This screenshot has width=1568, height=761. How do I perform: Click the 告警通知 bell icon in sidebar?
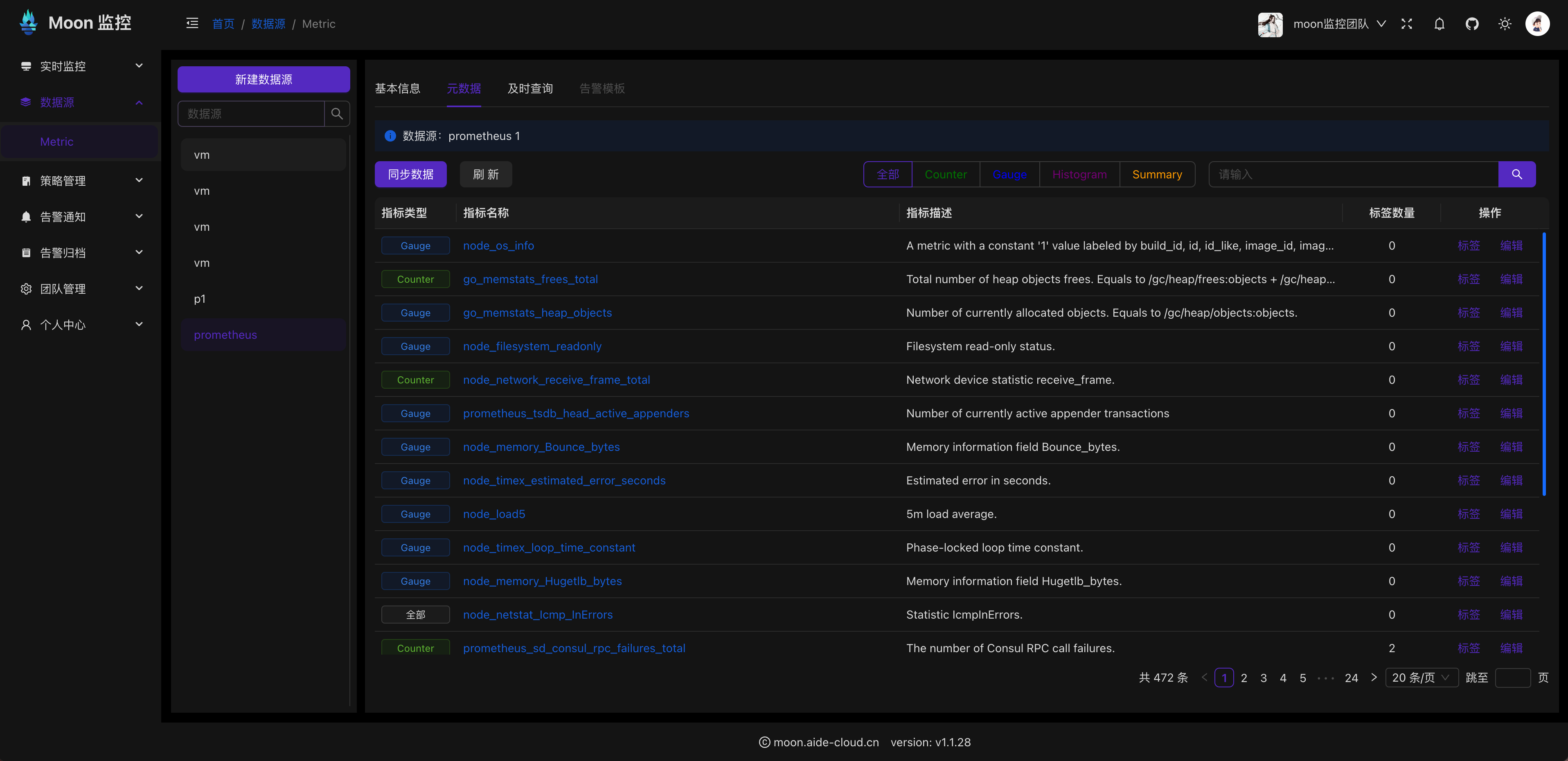(x=26, y=217)
